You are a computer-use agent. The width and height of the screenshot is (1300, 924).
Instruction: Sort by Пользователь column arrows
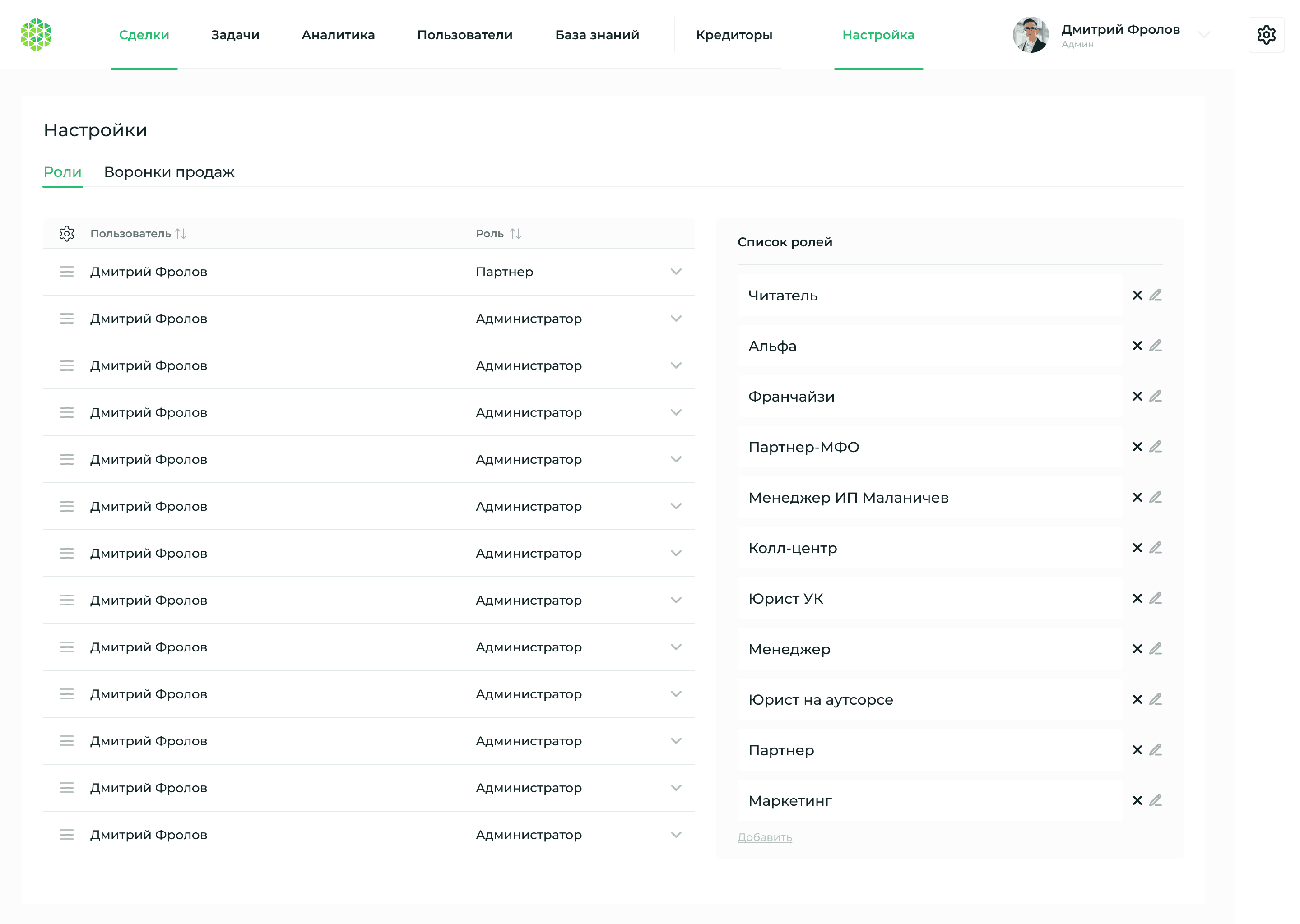[x=181, y=233]
